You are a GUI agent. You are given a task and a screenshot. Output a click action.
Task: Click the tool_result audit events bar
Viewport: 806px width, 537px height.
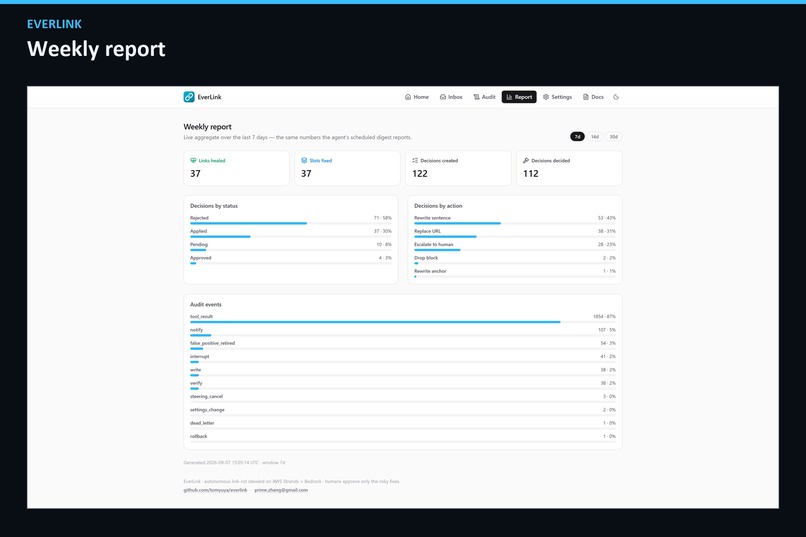(403, 322)
